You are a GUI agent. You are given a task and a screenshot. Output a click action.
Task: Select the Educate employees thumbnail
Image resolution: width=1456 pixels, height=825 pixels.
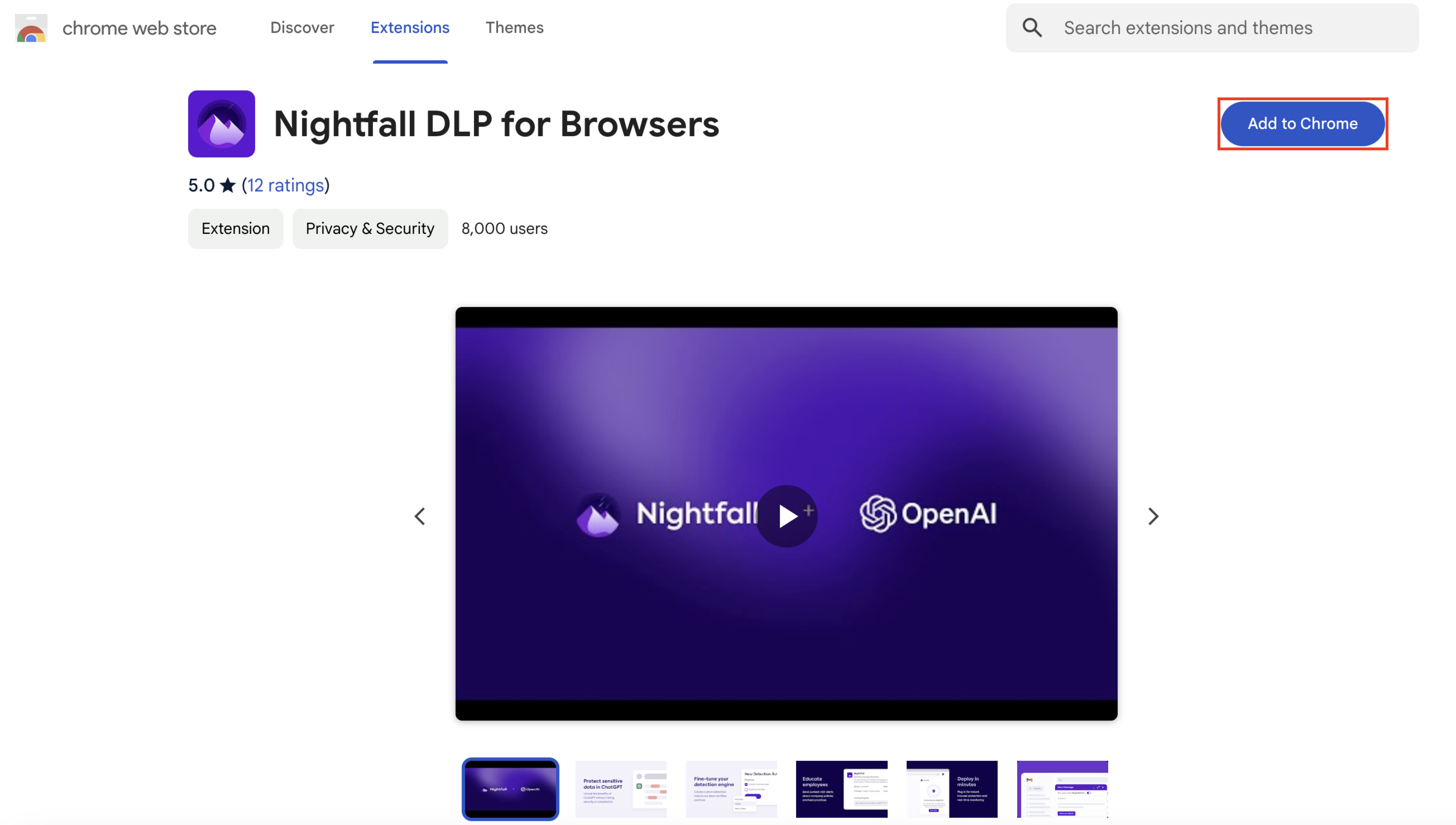point(841,789)
